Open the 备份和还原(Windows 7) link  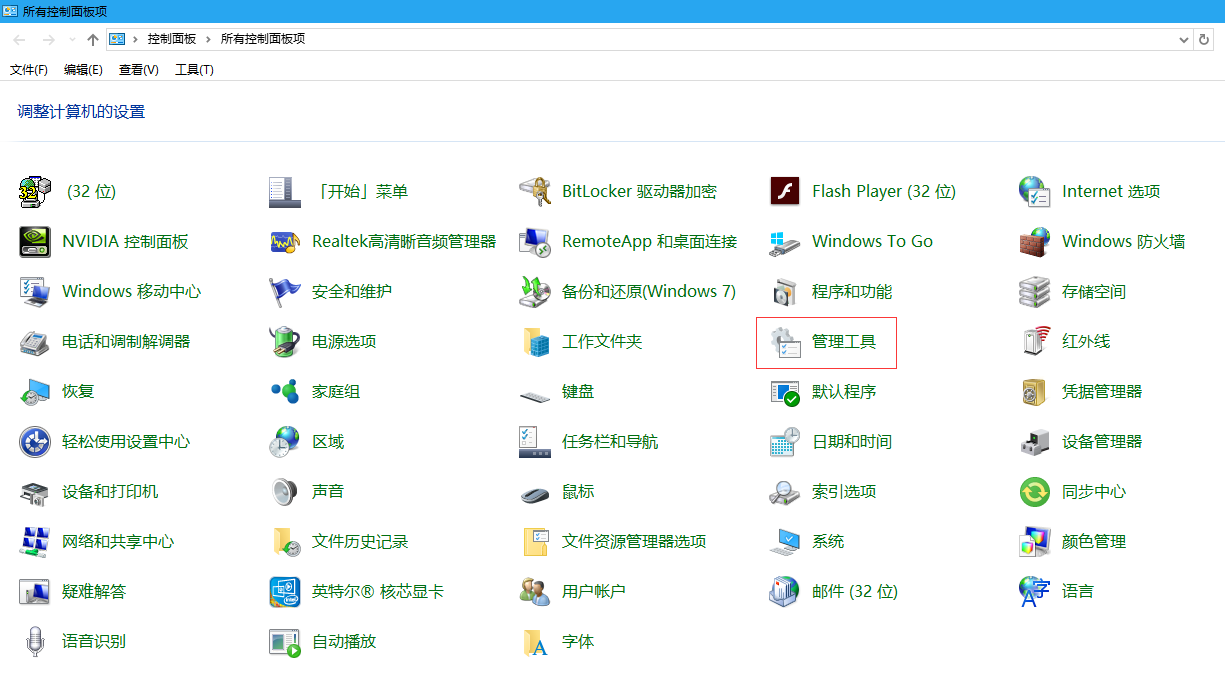click(649, 291)
